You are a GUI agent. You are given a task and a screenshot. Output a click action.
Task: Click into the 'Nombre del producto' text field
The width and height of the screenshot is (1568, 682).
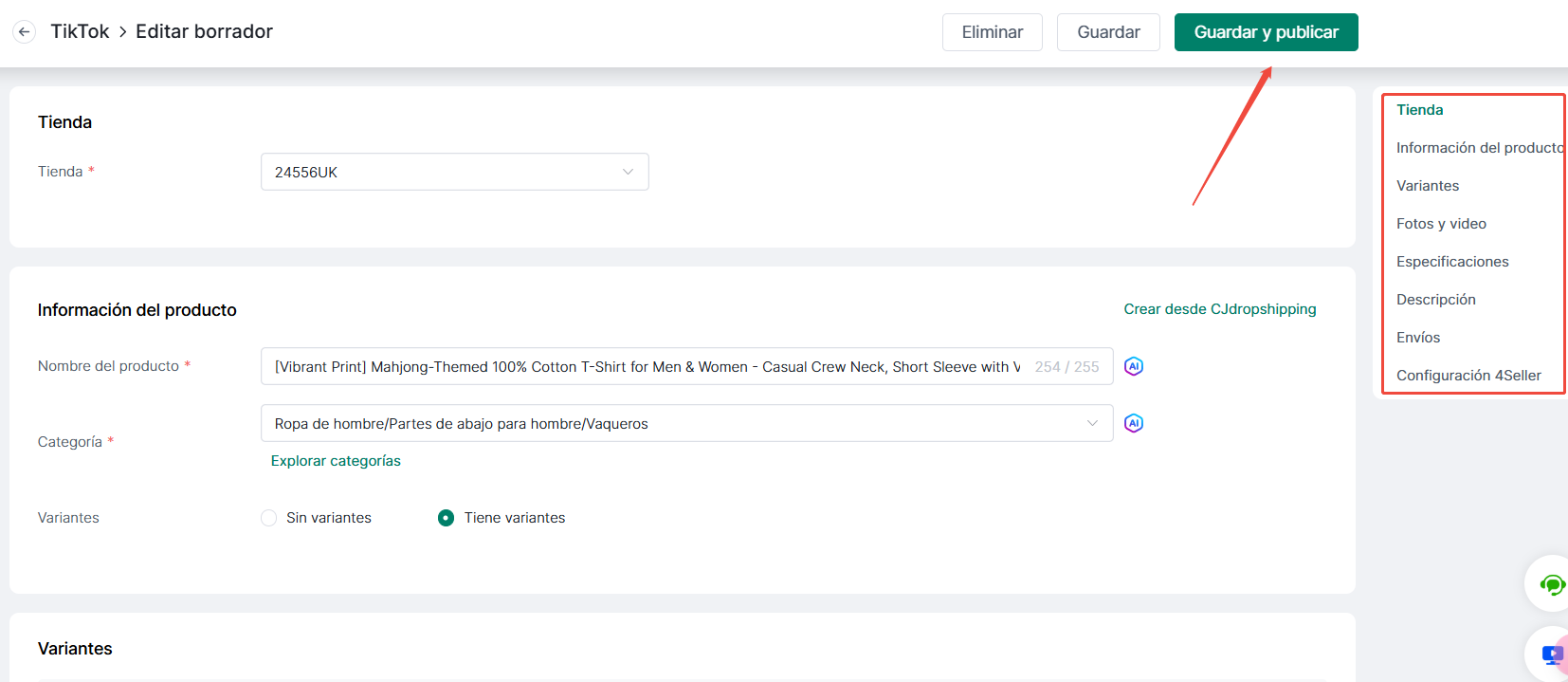click(645, 366)
